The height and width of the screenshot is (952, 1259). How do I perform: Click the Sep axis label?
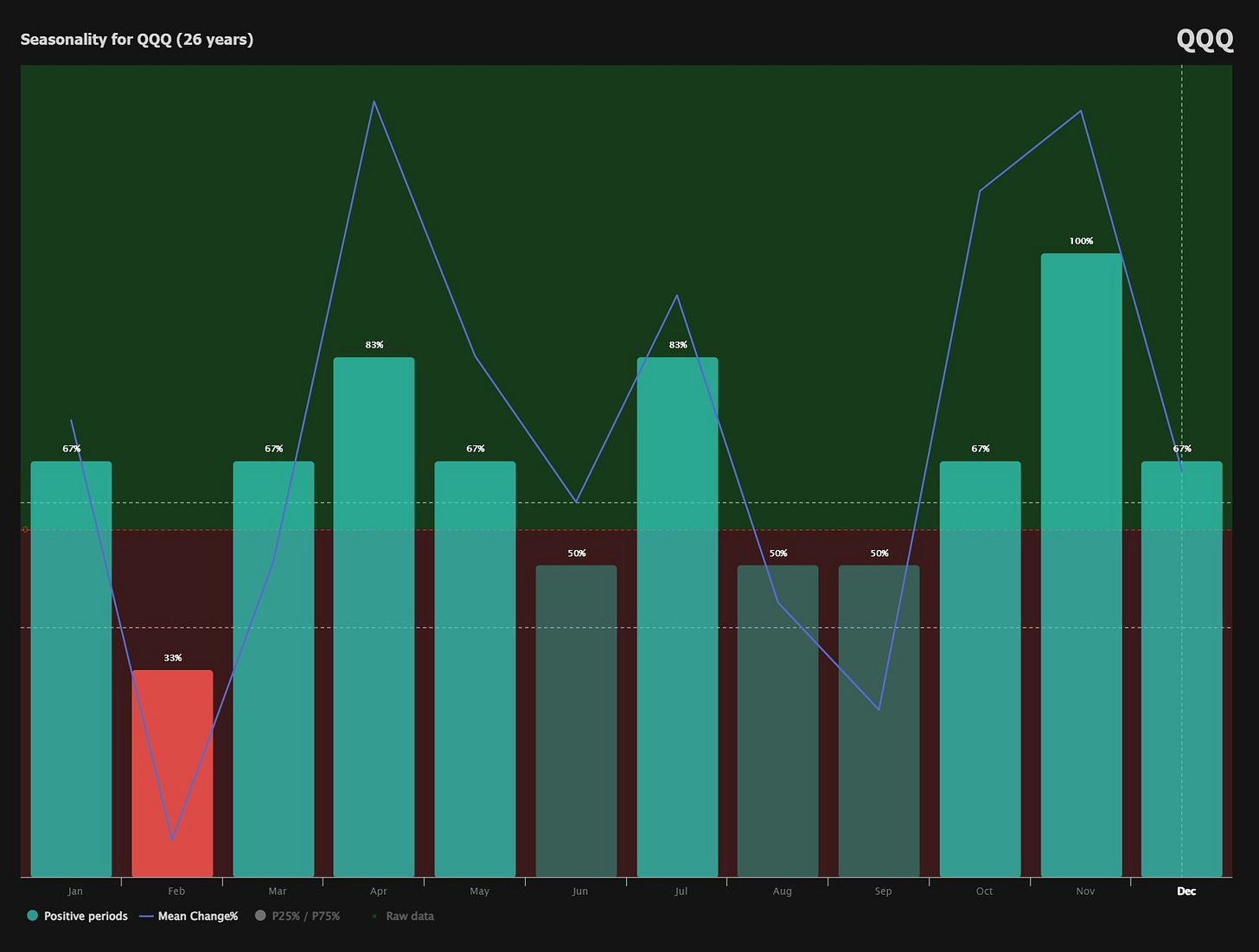click(883, 891)
